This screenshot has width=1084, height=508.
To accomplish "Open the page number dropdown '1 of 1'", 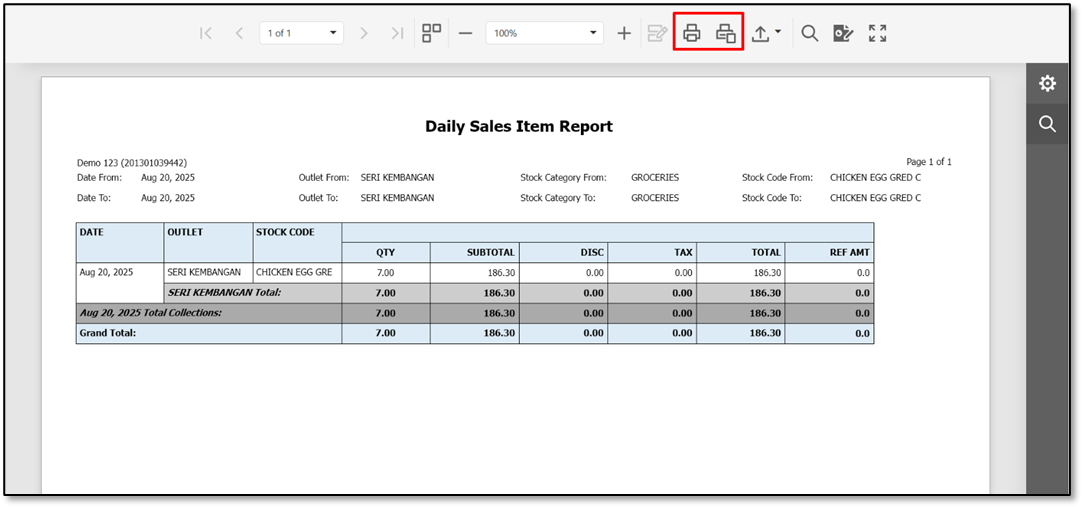I will (301, 33).
